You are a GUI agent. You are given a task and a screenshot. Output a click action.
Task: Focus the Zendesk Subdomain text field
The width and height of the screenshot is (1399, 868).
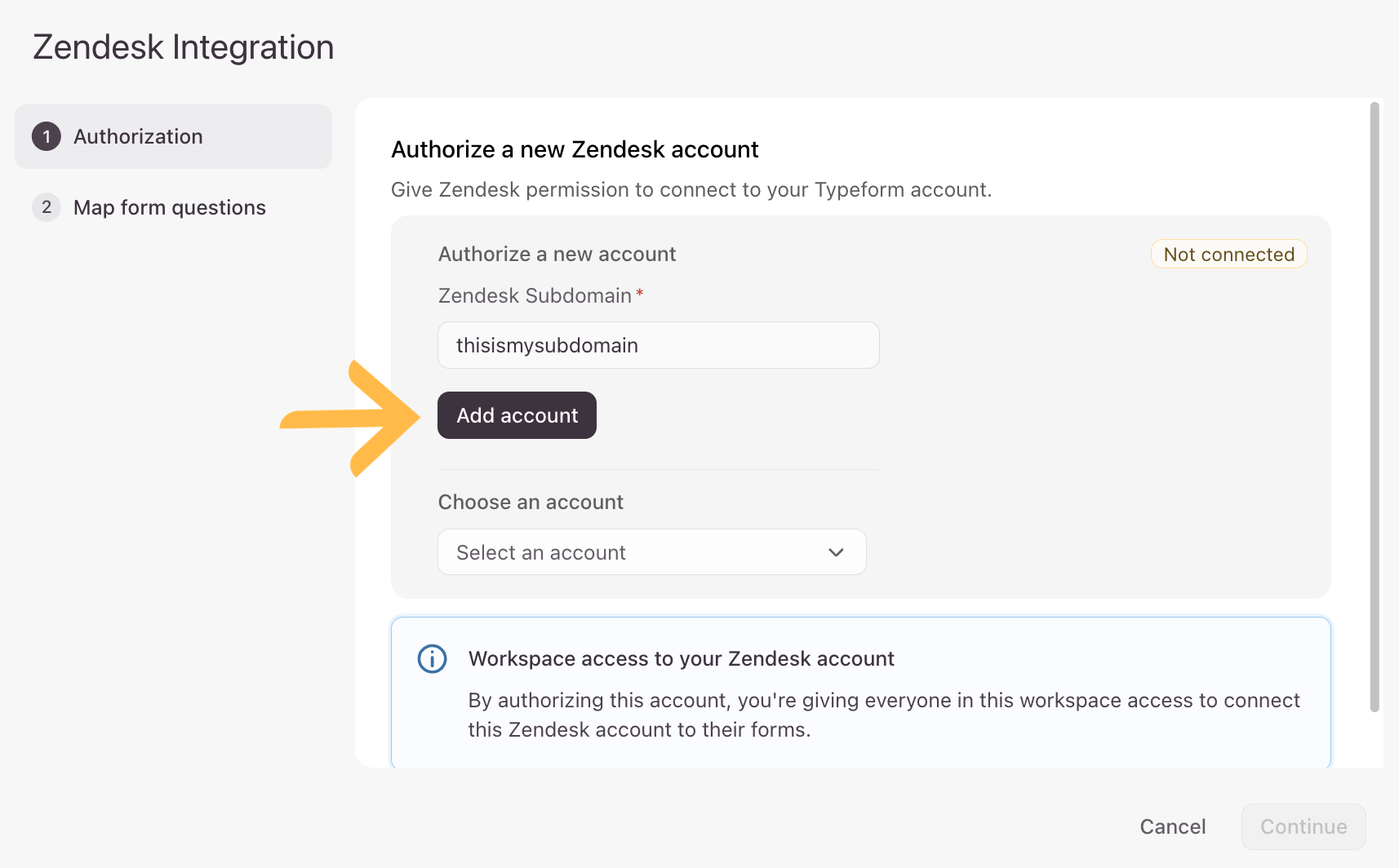(658, 345)
